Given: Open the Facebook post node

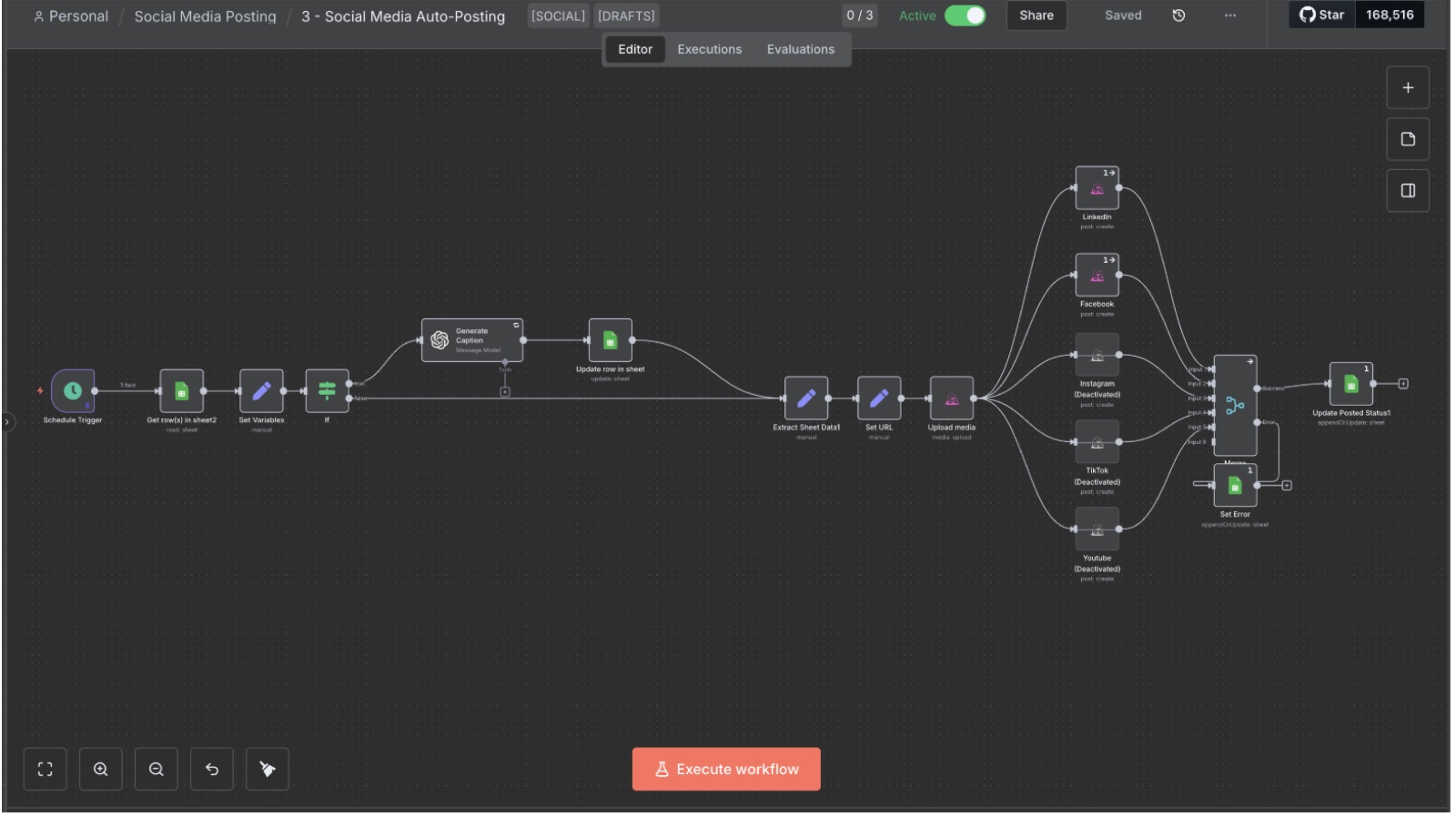Looking at the screenshot, I should 1097,276.
